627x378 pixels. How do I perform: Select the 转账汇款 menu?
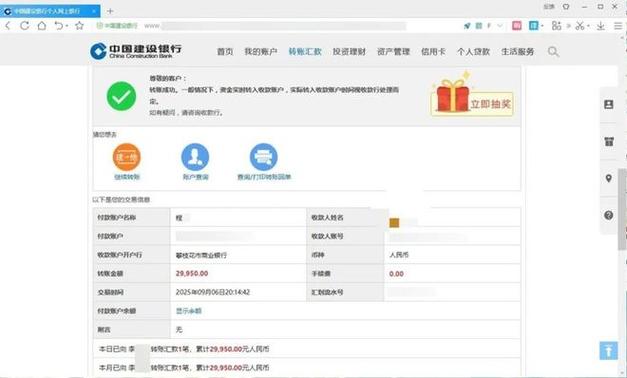[305, 52]
